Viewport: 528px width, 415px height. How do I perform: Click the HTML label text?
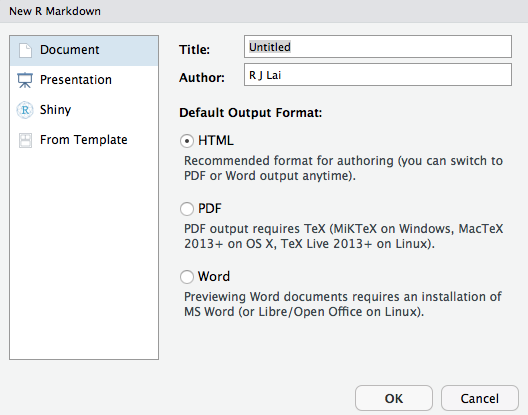pyautogui.click(x=216, y=140)
